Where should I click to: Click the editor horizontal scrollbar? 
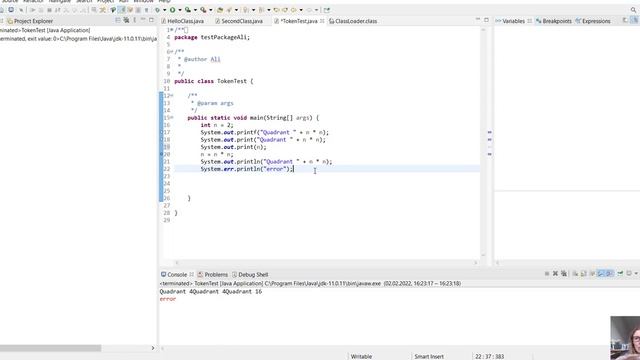(326, 262)
